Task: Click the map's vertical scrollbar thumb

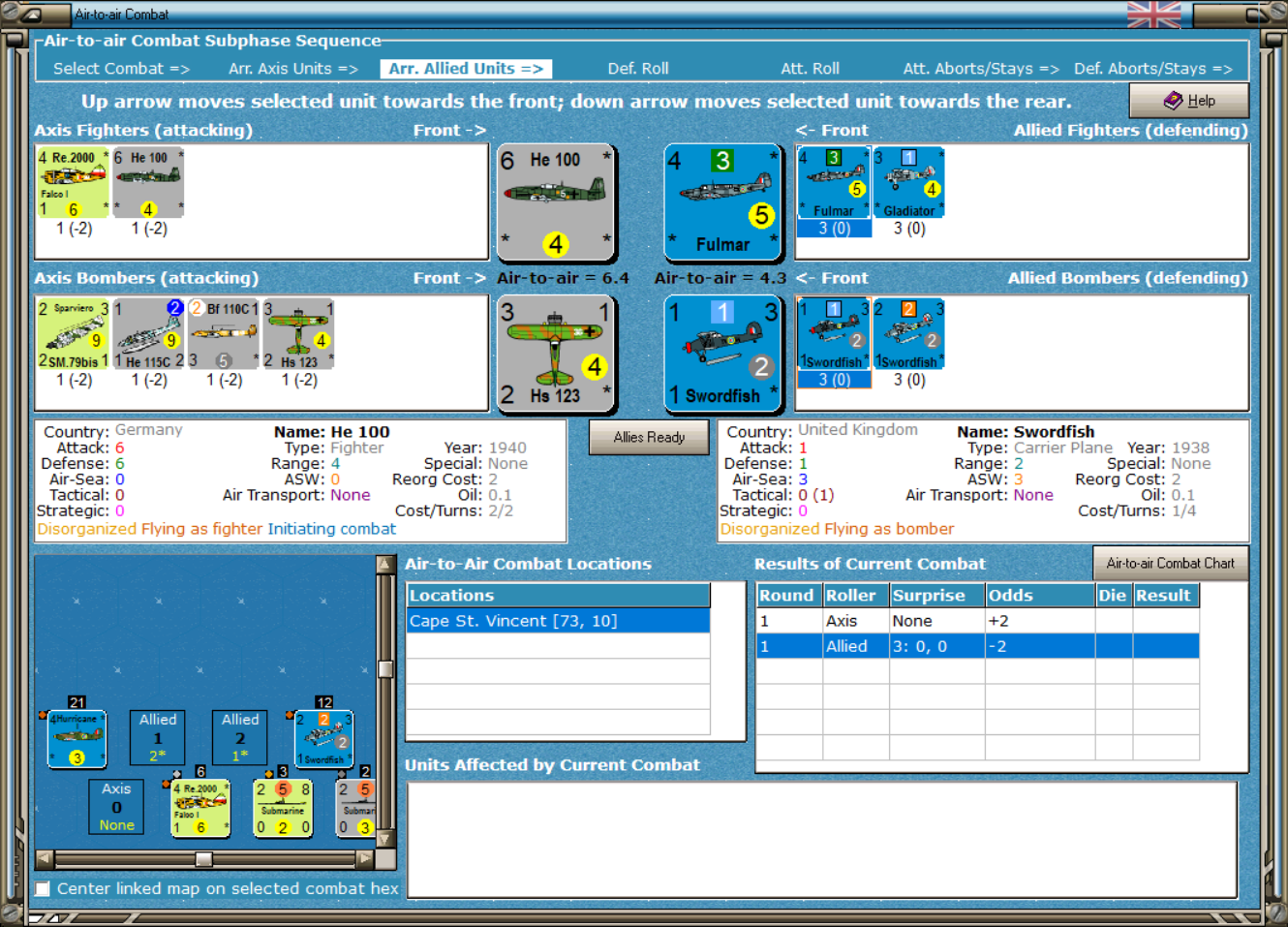Action: [385, 669]
